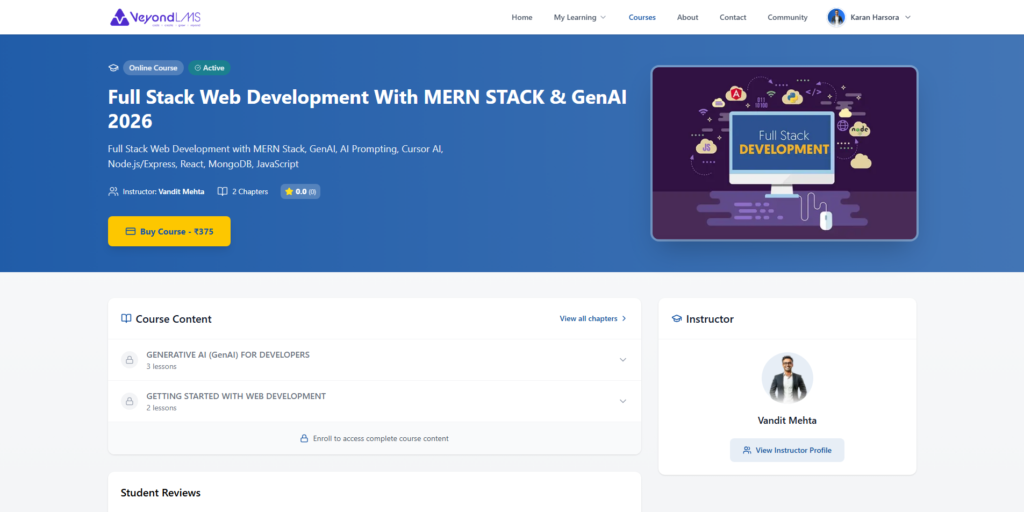The width and height of the screenshot is (1024, 512).
Task: Open the About page
Action: tap(687, 17)
